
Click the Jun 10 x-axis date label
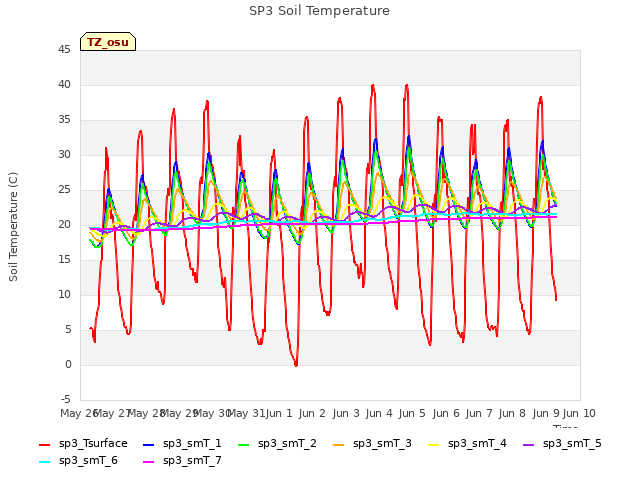(579, 413)
